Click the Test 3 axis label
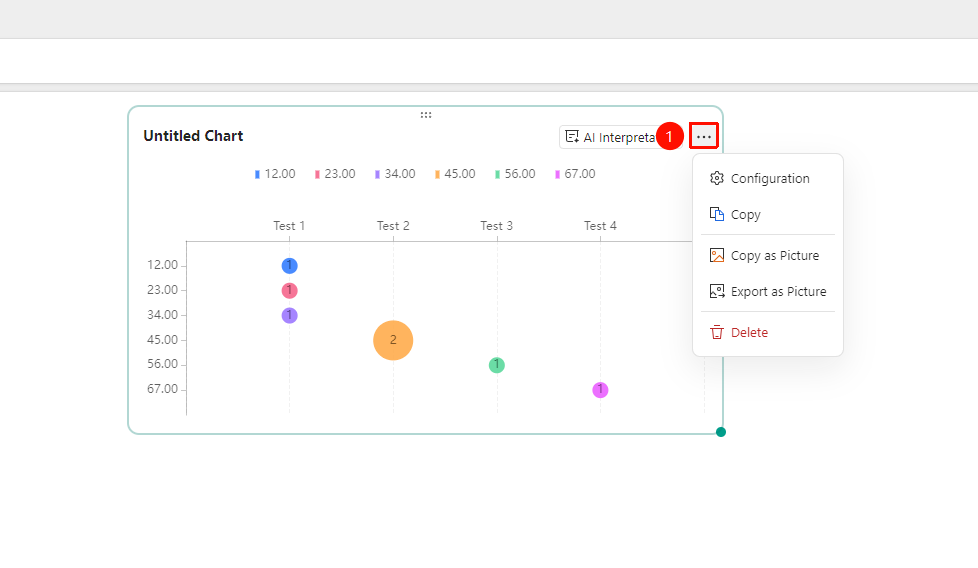The width and height of the screenshot is (978, 568). click(x=496, y=226)
